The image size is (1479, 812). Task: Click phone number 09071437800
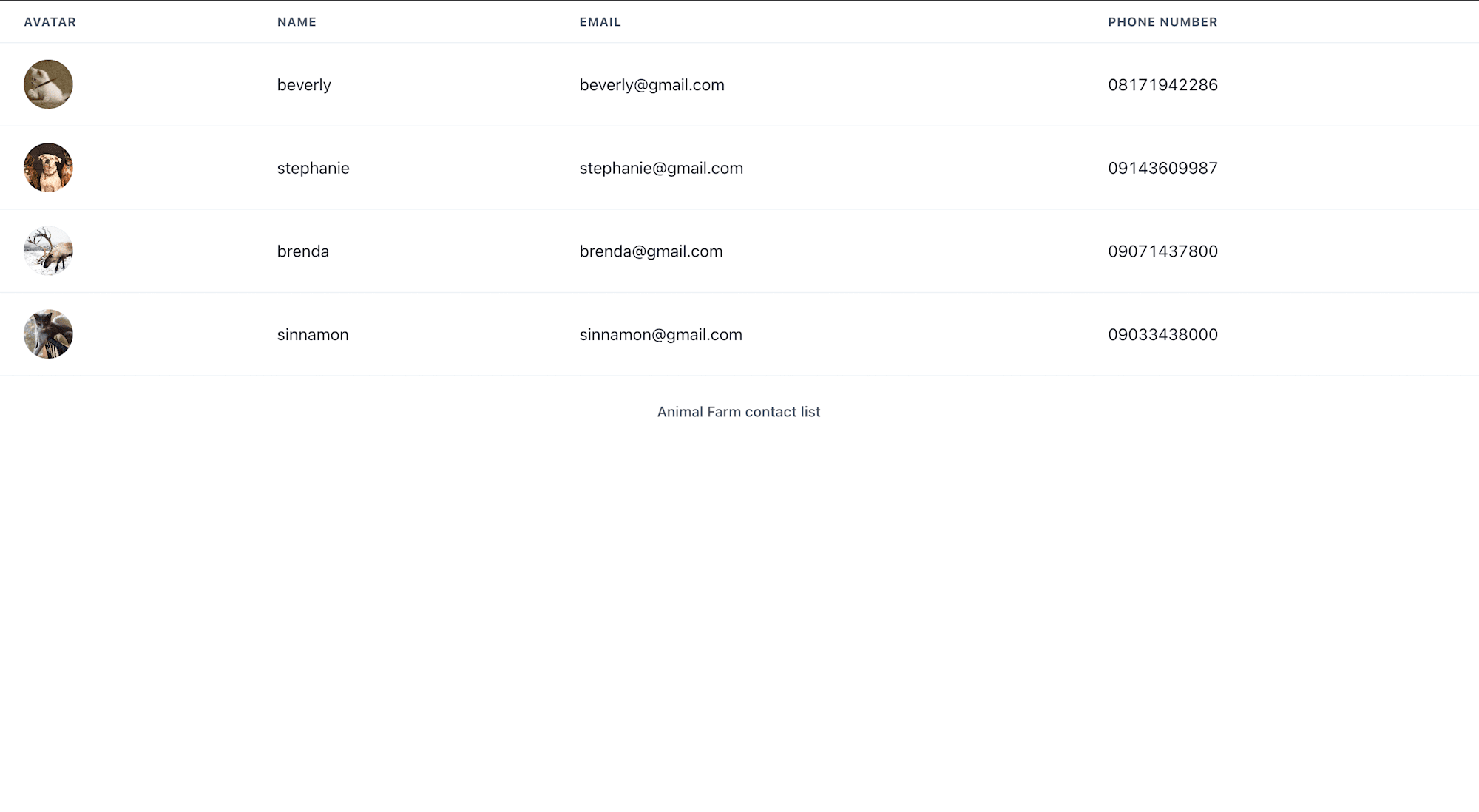tap(1163, 251)
